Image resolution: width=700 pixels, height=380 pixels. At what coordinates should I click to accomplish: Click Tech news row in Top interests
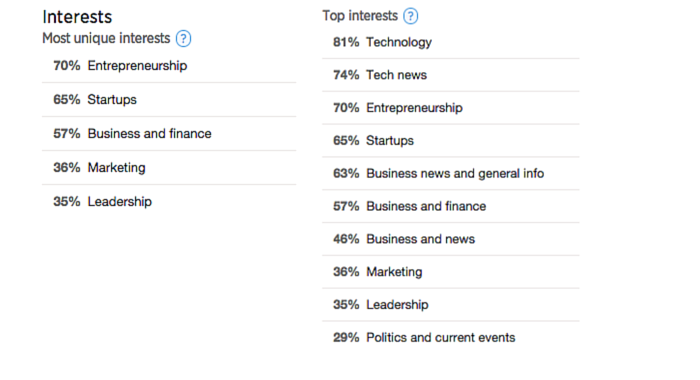450,75
